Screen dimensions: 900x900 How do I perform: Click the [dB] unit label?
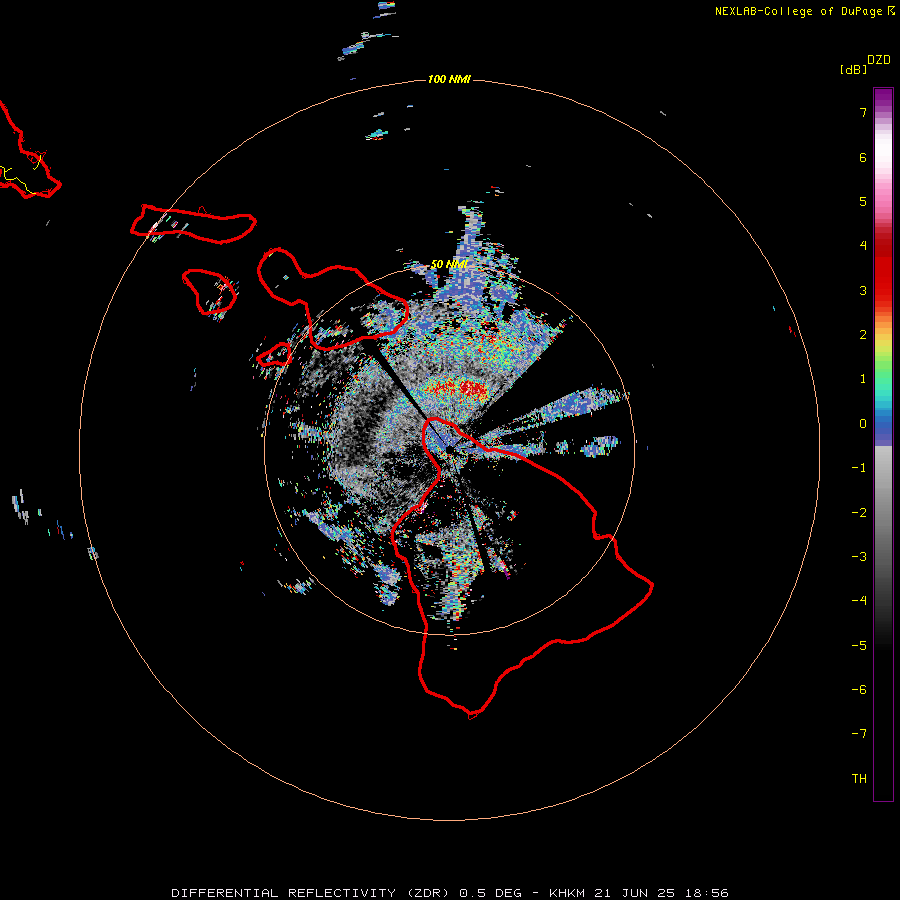pos(853,69)
